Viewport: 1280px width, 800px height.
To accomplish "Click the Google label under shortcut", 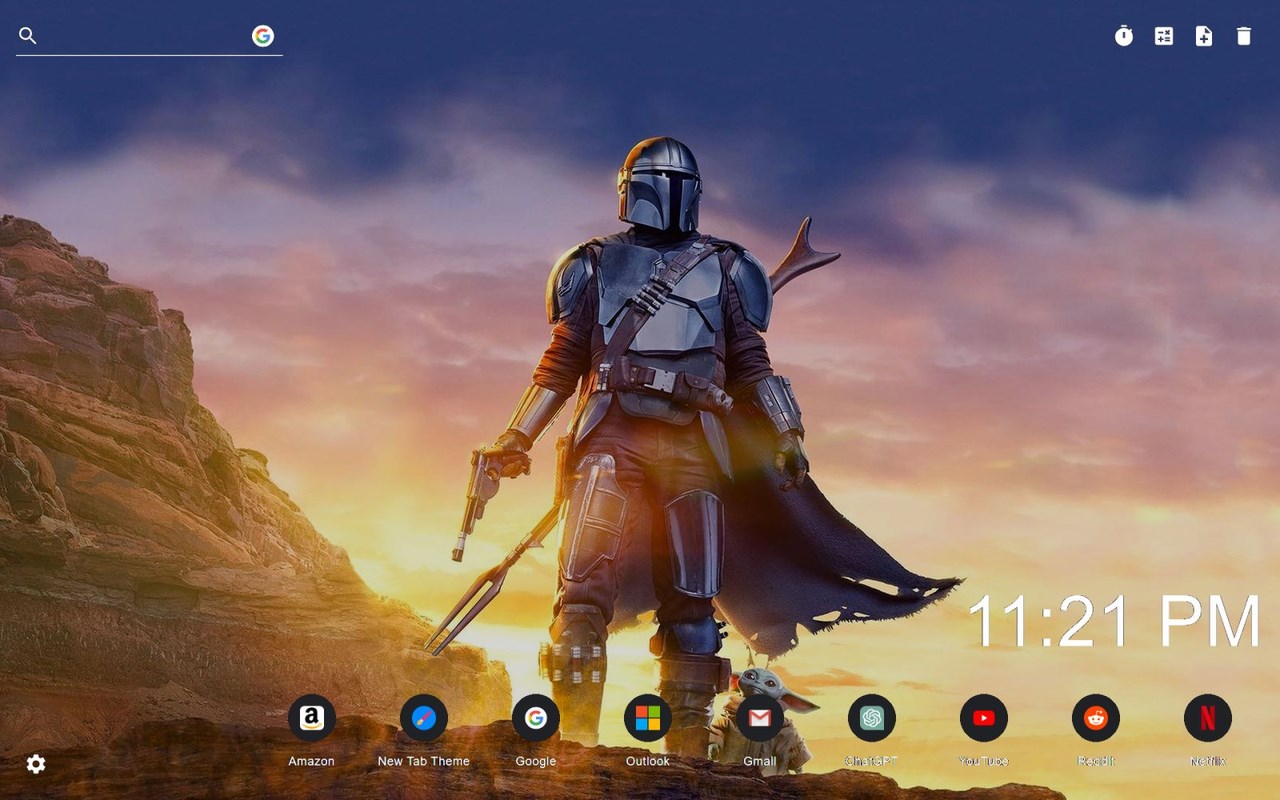I will tap(536, 761).
